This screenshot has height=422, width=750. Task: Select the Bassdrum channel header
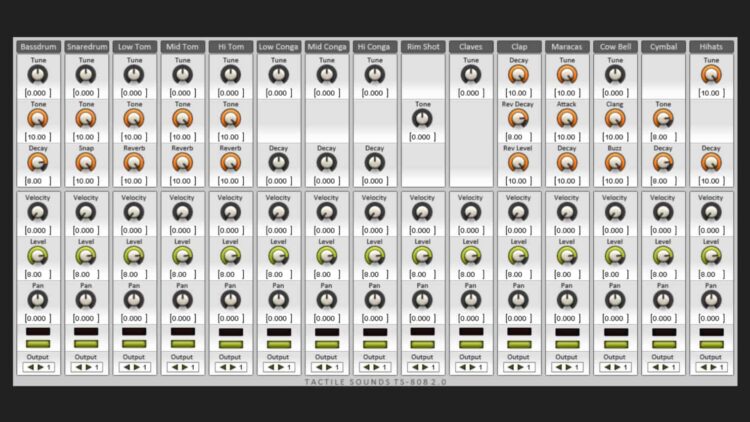pos(38,46)
